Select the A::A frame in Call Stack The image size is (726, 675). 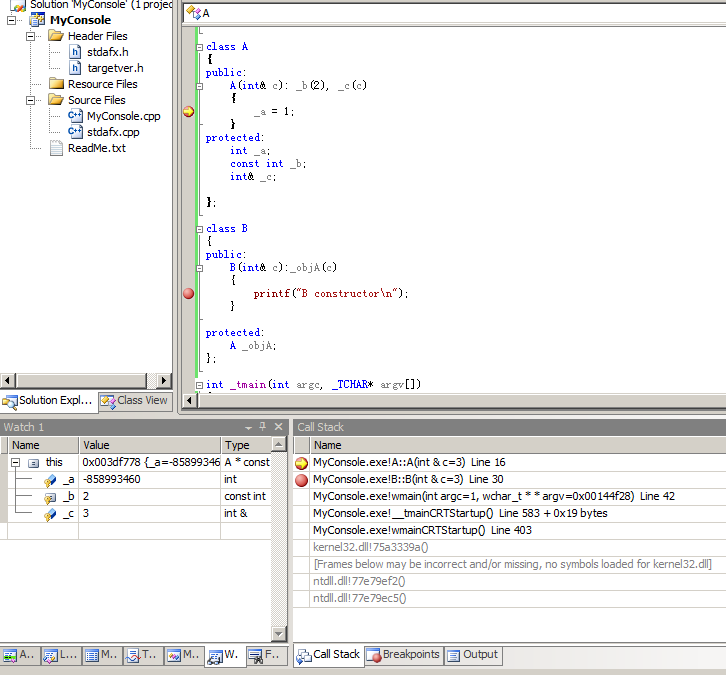pyautogui.click(x=409, y=463)
